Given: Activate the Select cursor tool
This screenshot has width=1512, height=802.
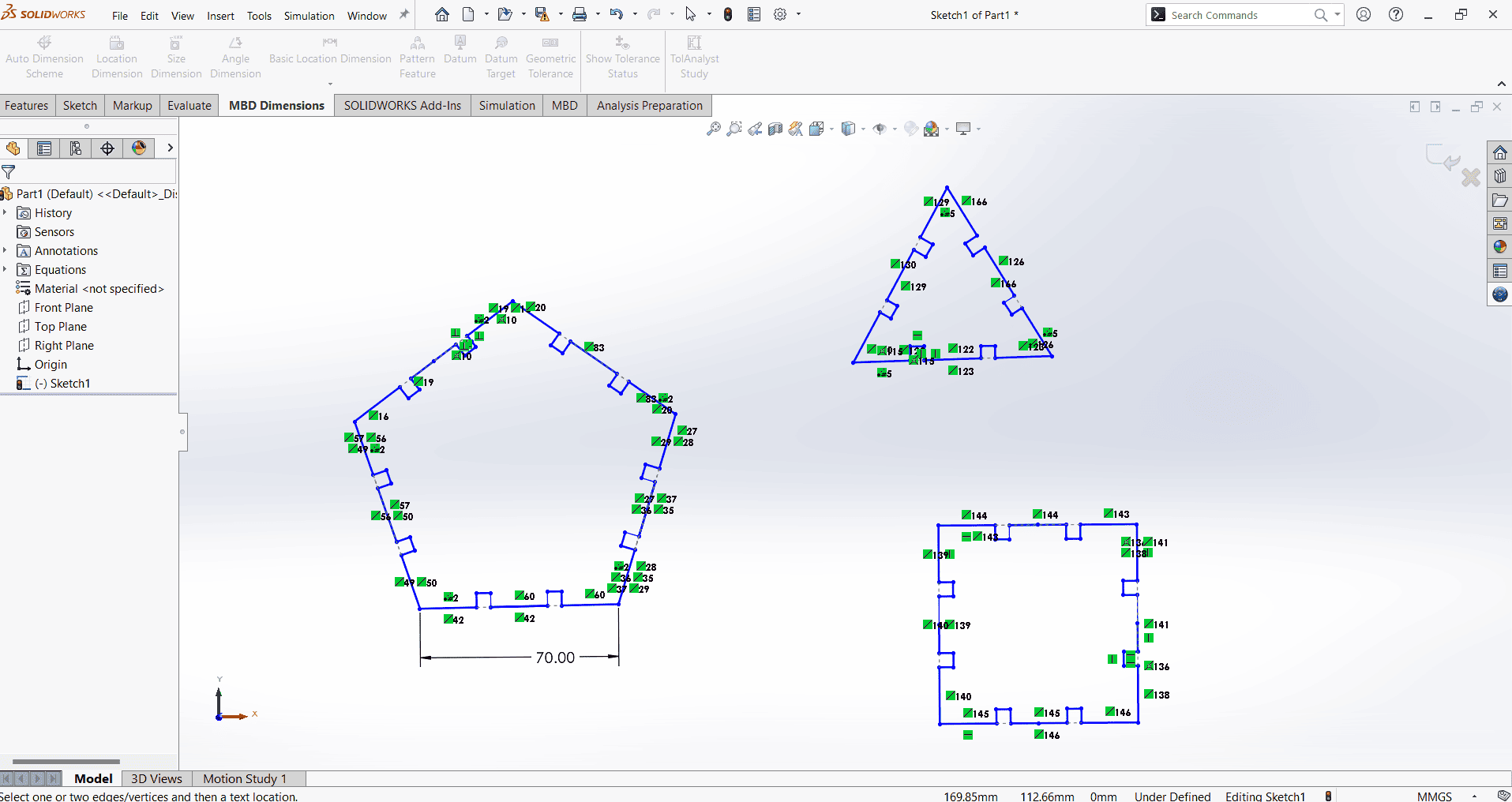Looking at the screenshot, I should [691, 14].
